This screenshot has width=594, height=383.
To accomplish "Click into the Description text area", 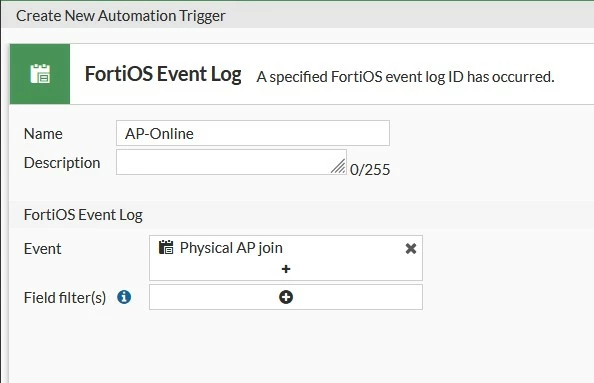I will [x=231, y=162].
